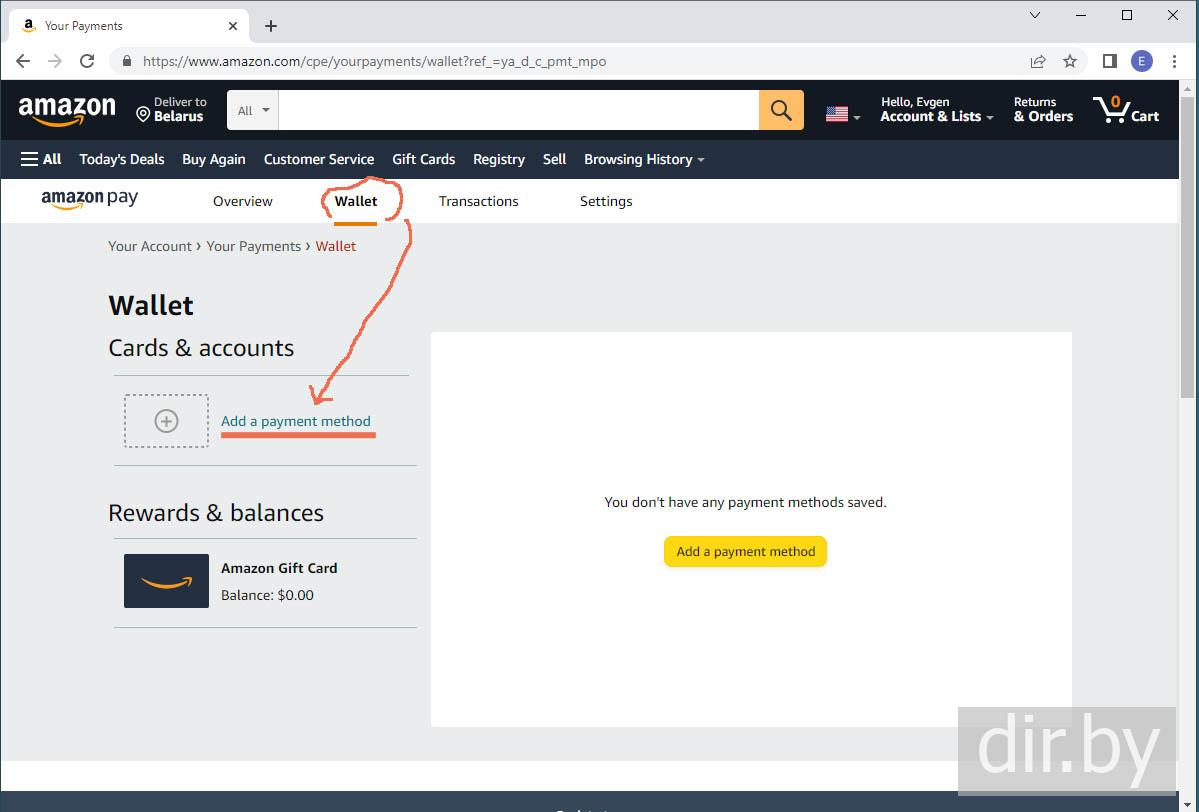Click Sell in navigation bar
1199x812 pixels.
[x=554, y=159]
